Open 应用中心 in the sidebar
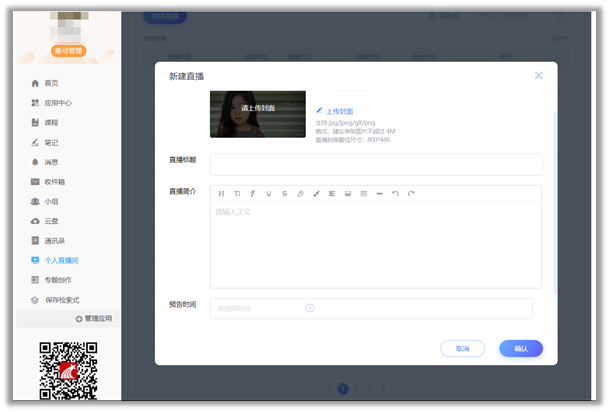This screenshot has width=609, height=412. [x=57, y=103]
